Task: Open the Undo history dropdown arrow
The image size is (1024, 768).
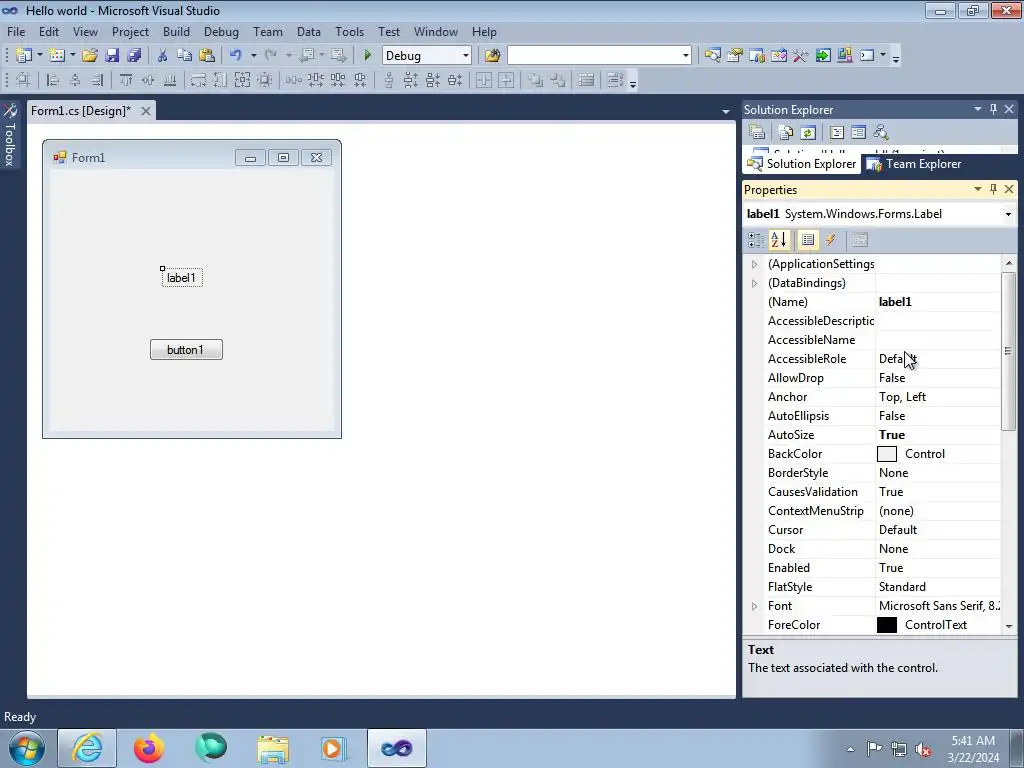Action: pos(253,56)
